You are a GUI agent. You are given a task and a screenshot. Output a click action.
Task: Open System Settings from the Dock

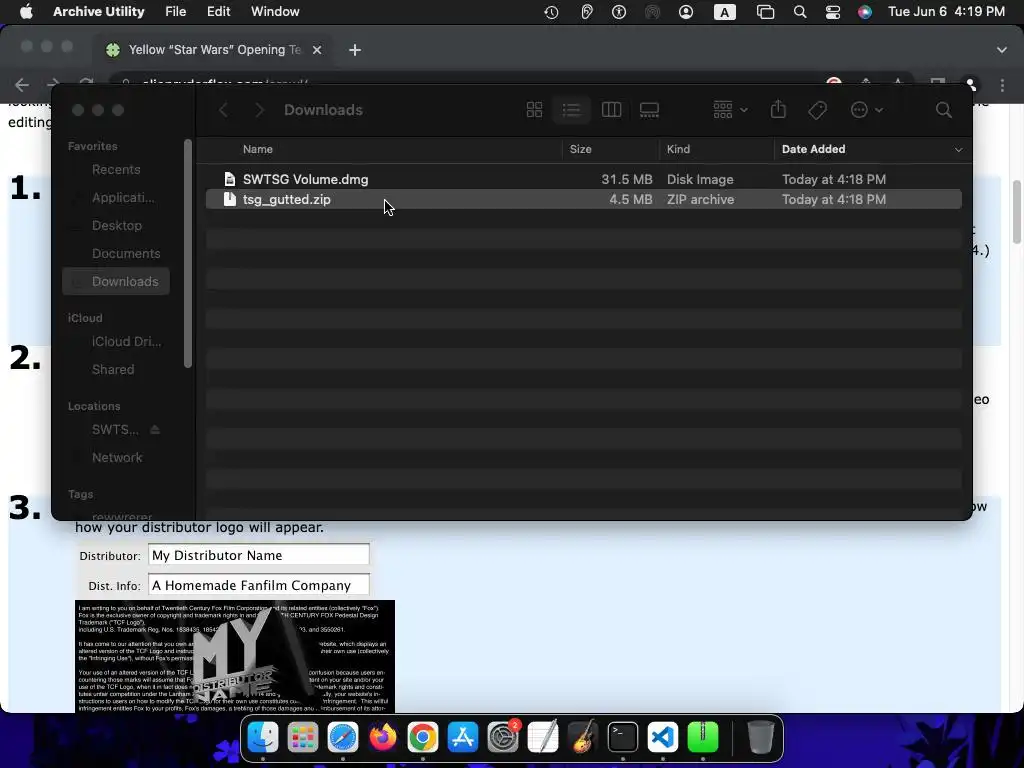(x=503, y=737)
